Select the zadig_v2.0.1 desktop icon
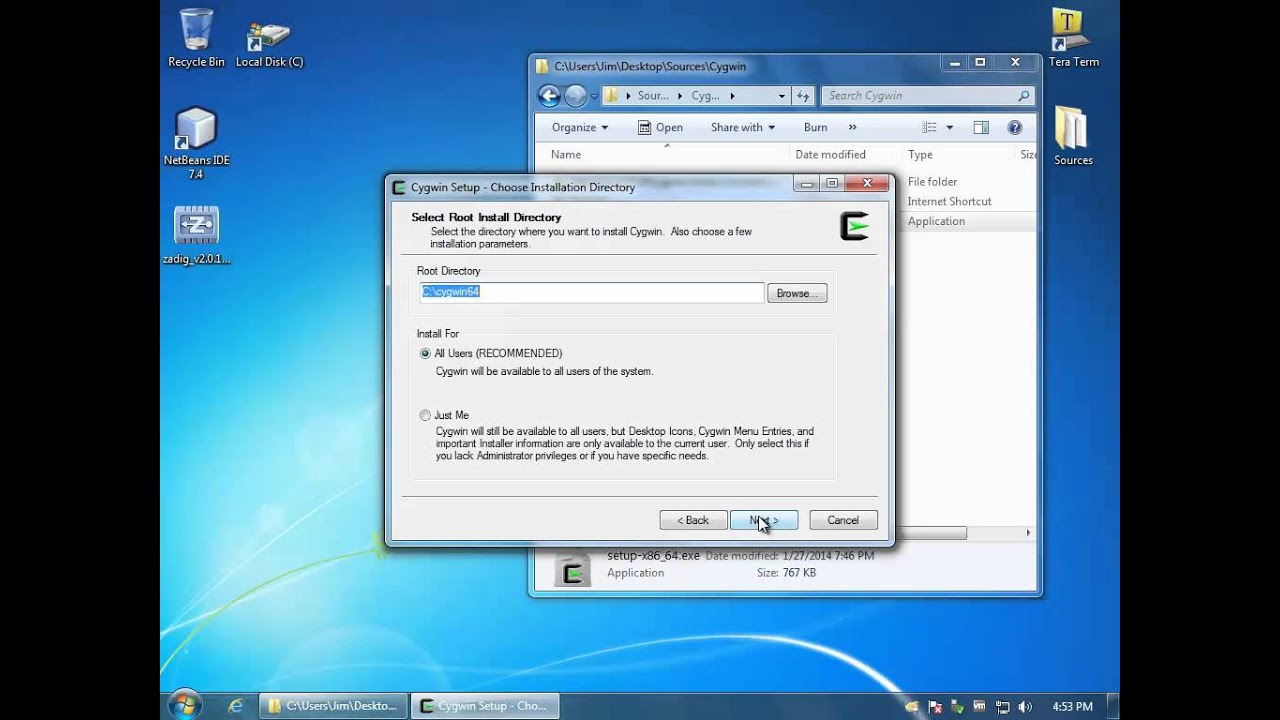This screenshot has width=1280, height=720. pos(196,236)
